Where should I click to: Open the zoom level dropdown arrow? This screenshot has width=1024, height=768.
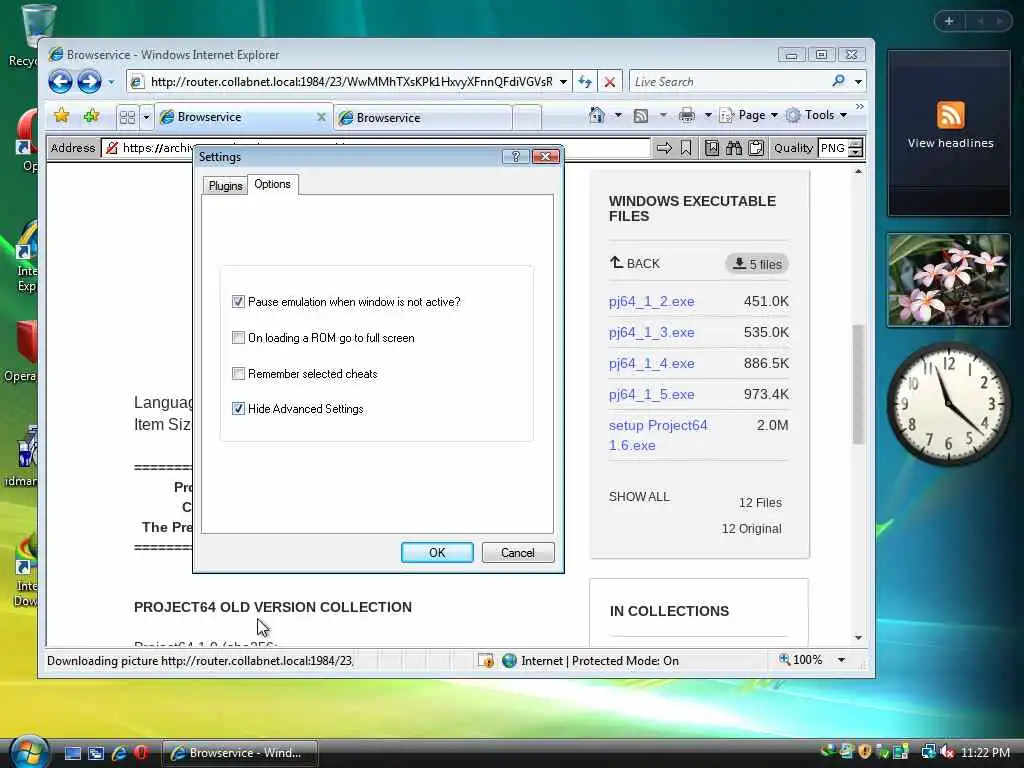(x=841, y=660)
